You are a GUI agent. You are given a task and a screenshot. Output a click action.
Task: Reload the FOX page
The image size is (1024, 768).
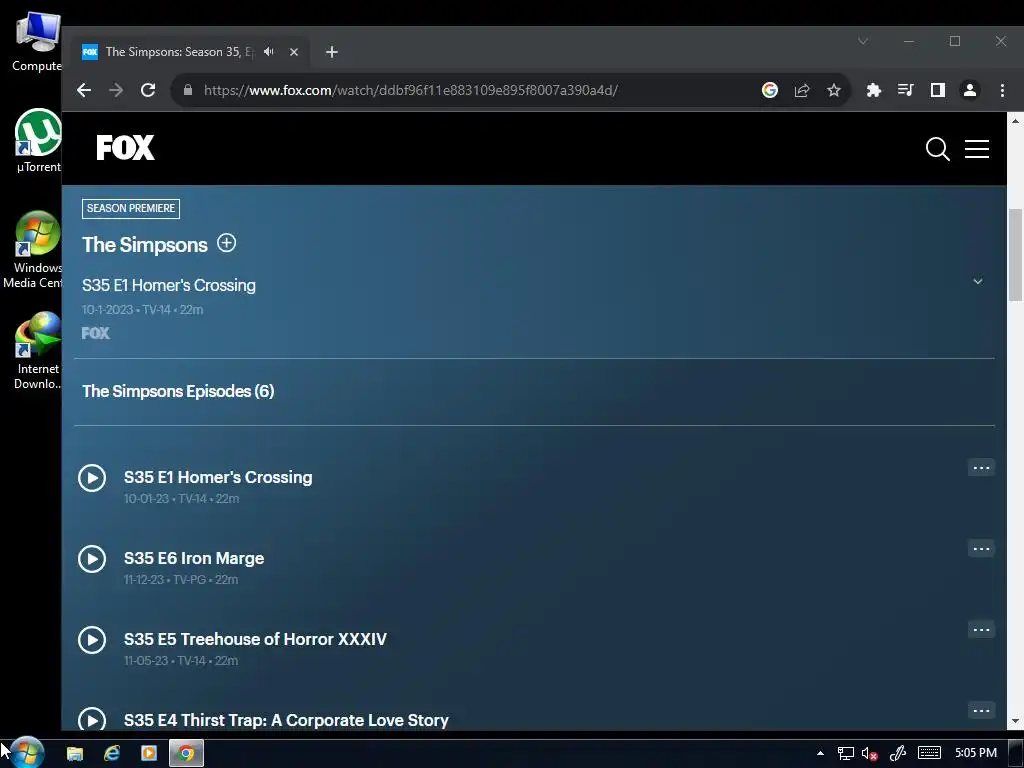coord(148,90)
